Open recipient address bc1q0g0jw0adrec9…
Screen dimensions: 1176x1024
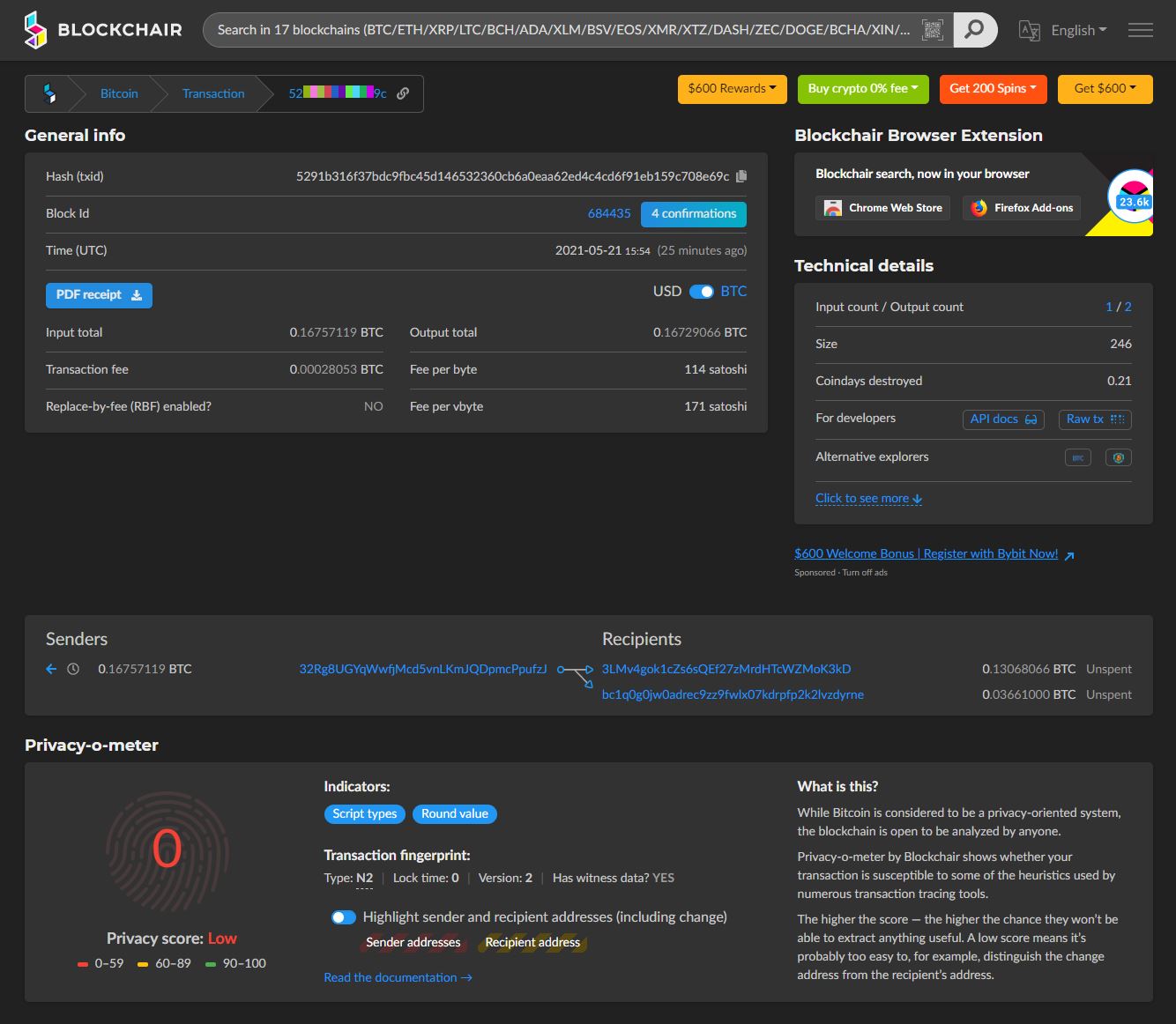pyautogui.click(x=733, y=694)
